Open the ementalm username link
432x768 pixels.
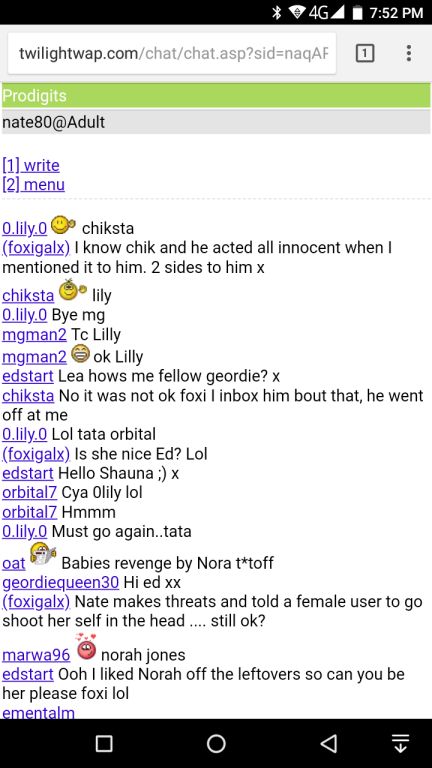tap(39, 712)
